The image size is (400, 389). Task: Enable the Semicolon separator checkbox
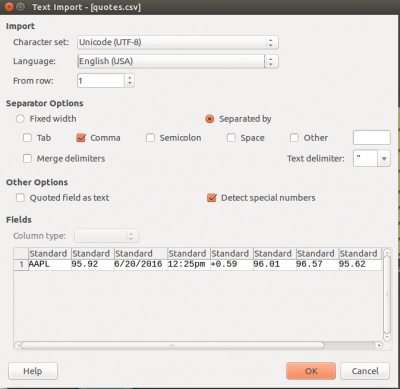tap(150, 138)
